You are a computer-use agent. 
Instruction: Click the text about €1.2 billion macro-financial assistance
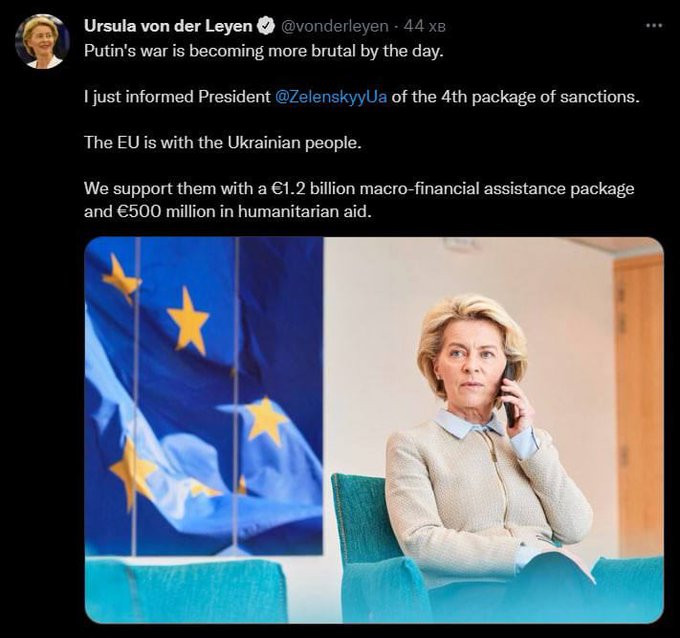[x=359, y=189]
